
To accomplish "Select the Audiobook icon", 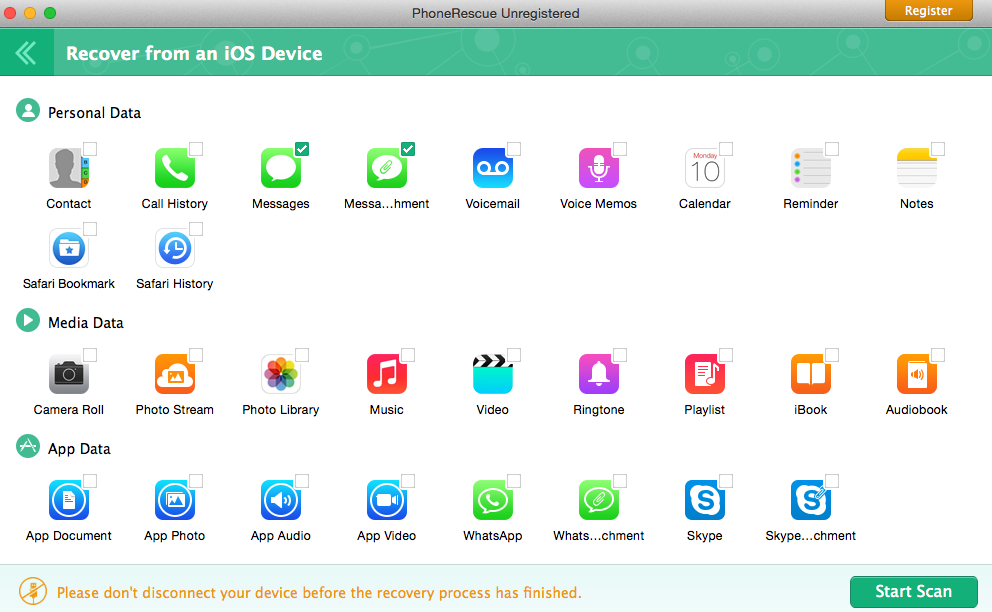I will point(917,374).
